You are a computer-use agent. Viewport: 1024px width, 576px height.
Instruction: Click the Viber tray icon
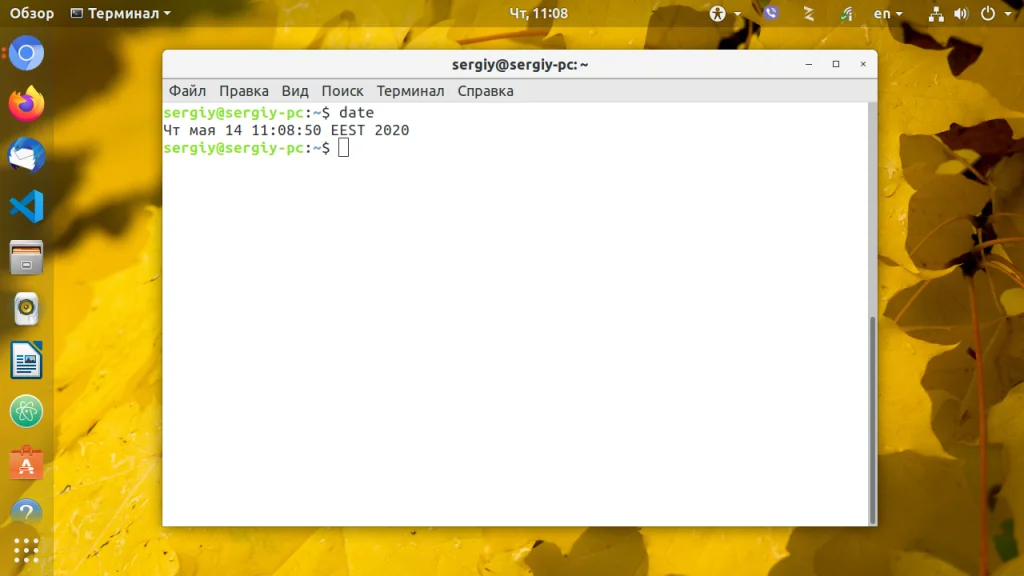click(x=771, y=13)
